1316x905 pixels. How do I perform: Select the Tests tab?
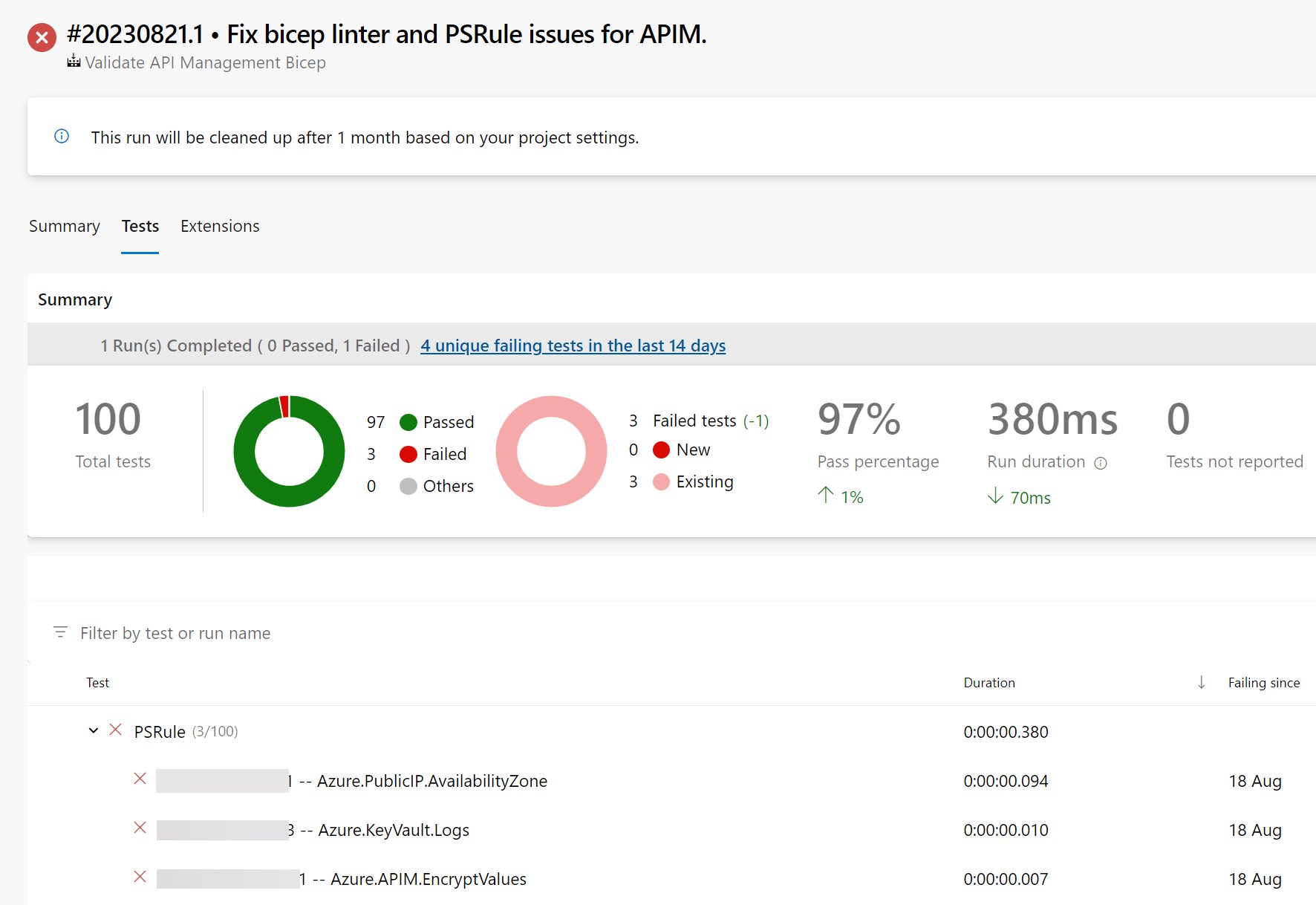(x=140, y=226)
